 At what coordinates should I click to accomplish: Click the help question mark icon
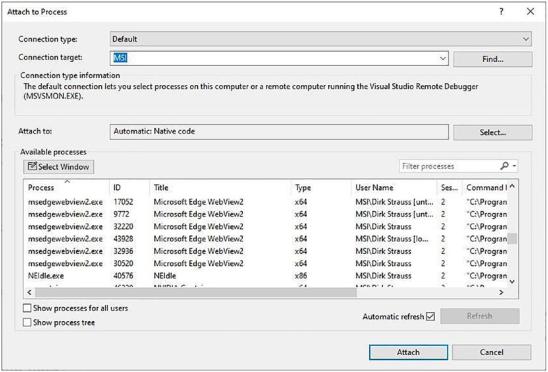coord(501,12)
